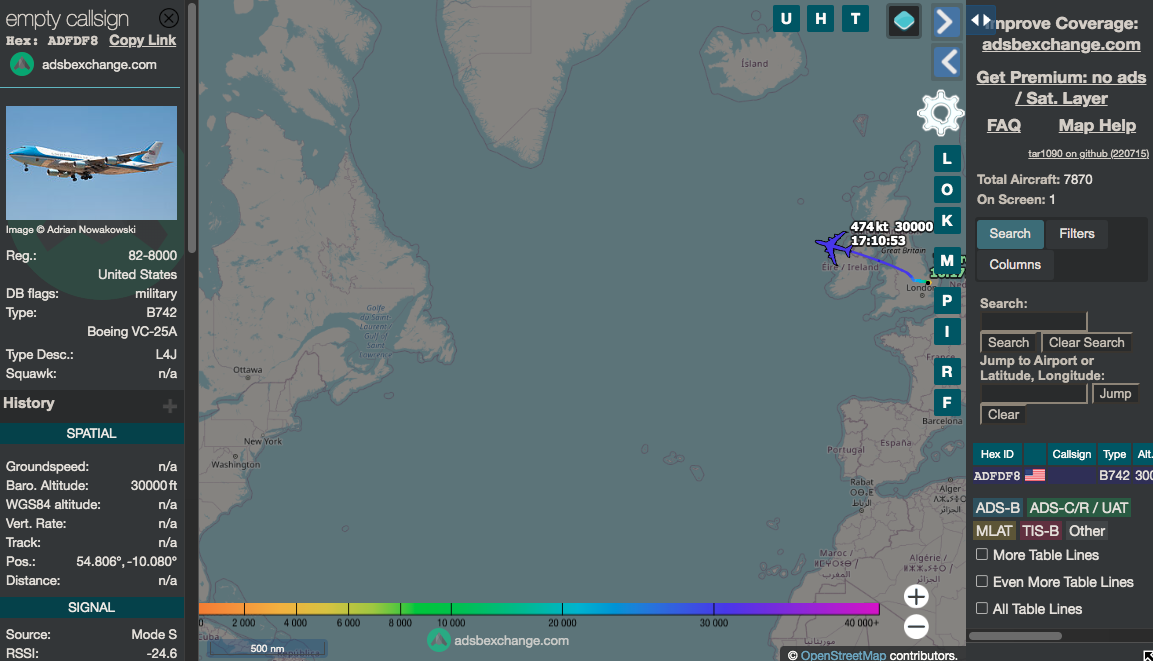
Task: Open the FAQ link
Action: pos(1004,126)
